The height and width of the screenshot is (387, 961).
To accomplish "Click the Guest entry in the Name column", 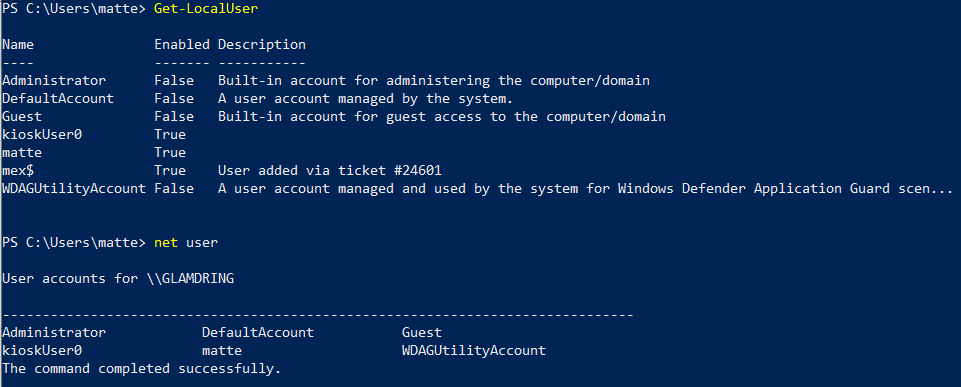I will click(22, 116).
